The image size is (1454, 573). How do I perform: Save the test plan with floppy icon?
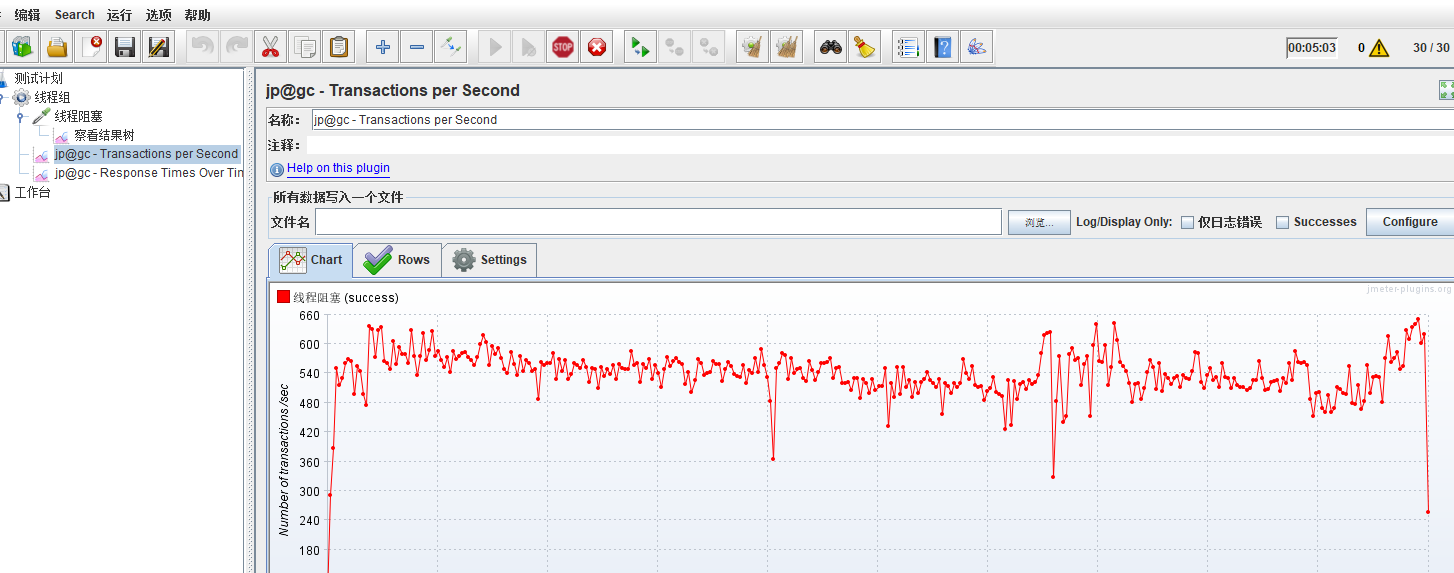point(125,46)
